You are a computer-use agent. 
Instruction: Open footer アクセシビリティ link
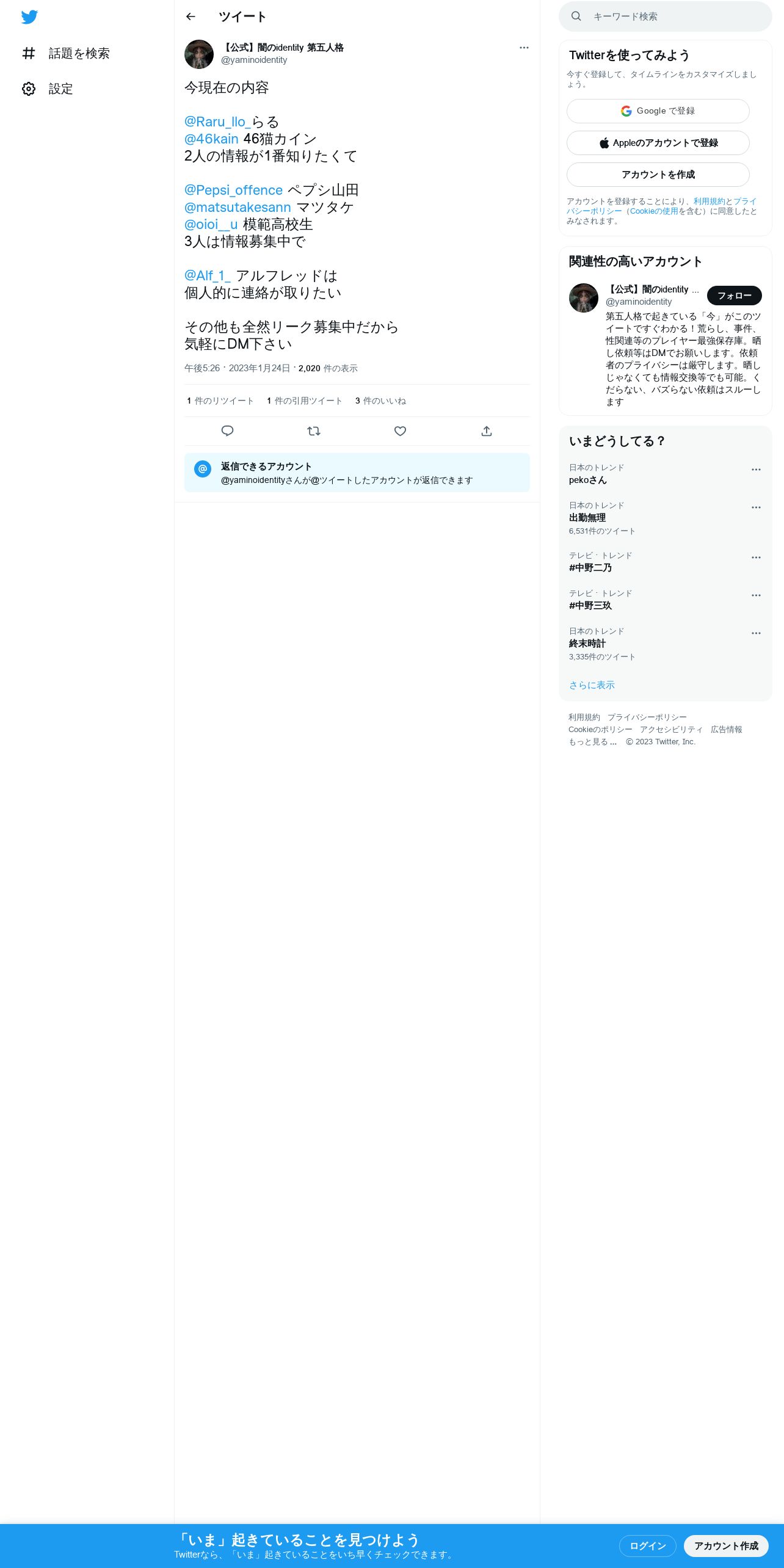[x=672, y=730]
